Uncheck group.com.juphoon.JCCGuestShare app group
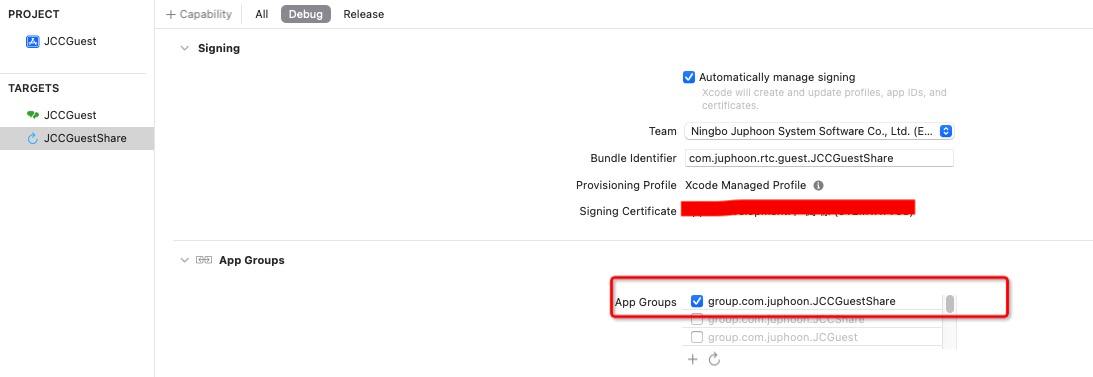The width and height of the screenshot is (1093, 377). pos(696,301)
